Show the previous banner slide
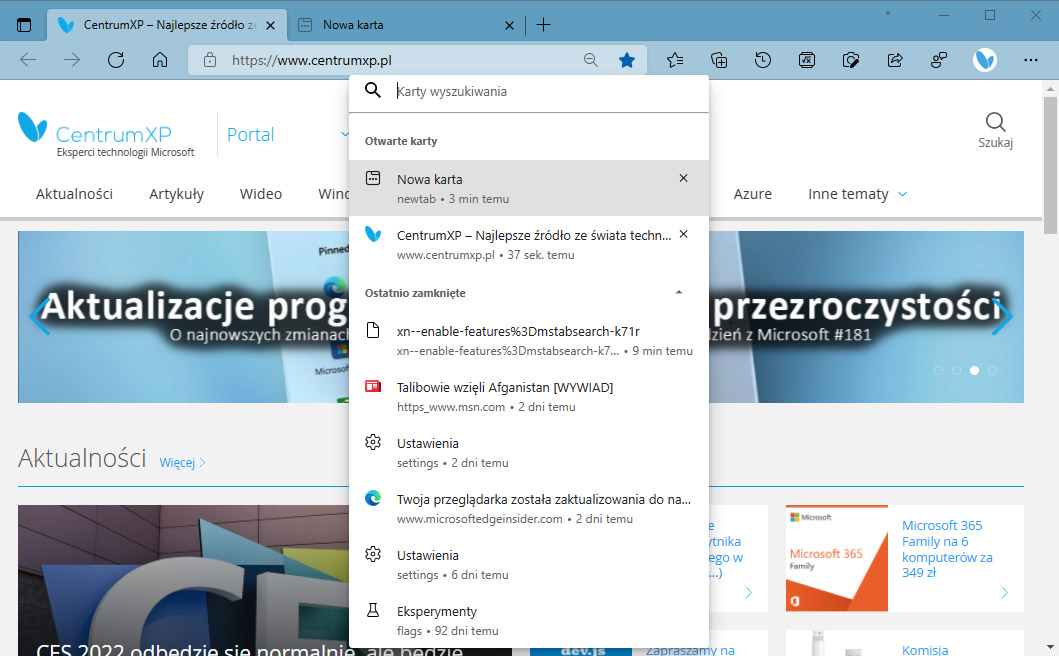The height and width of the screenshot is (656, 1059). [39, 316]
